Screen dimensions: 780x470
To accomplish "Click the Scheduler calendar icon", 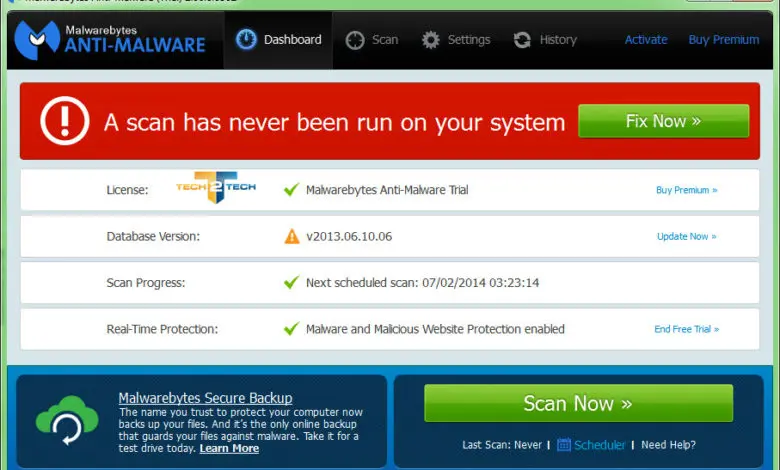I will (564, 444).
